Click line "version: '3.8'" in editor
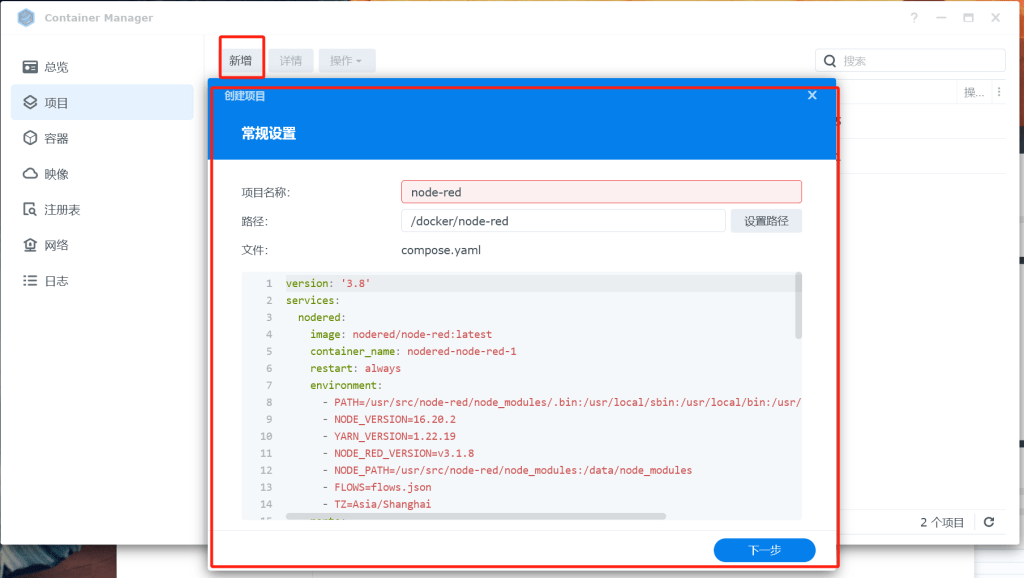1024x578 pixels. coord(328,283)
